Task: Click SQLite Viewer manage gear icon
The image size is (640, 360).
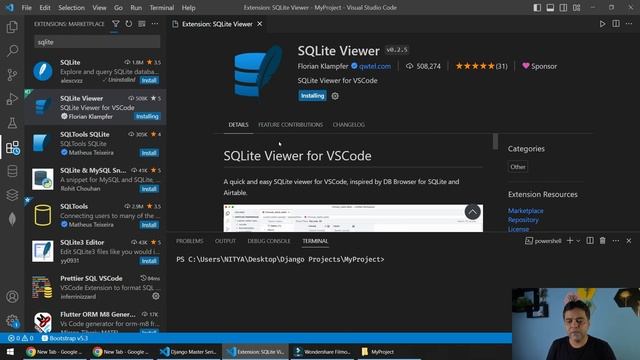Action: point(335,96)
